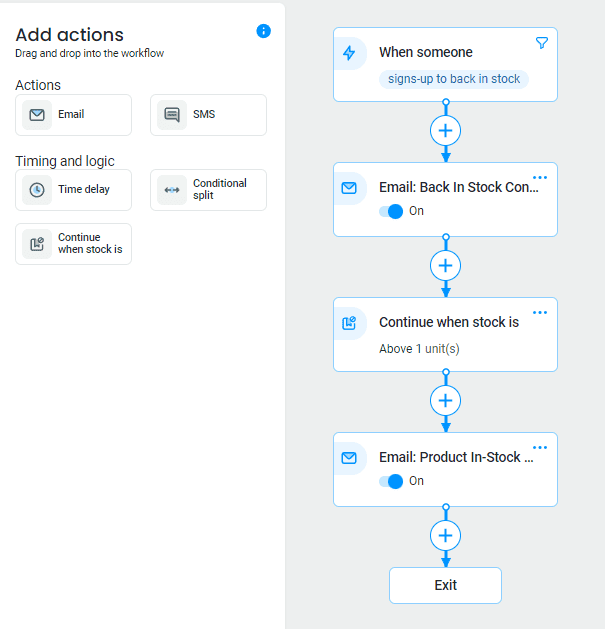The image size is (605, 629).
Task: Add a step after Continue when stock is
Action: click(446, 401)
